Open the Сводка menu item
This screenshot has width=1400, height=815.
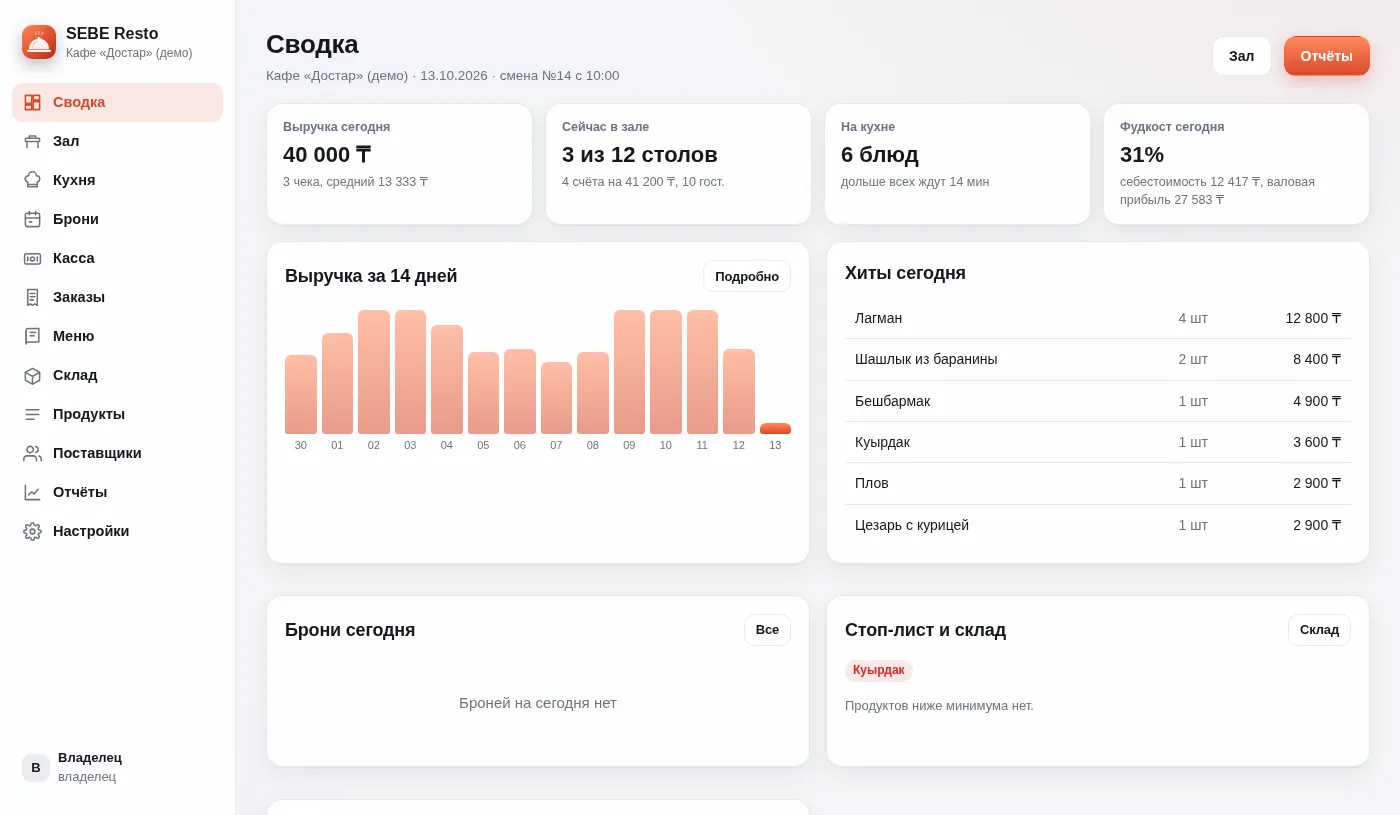117,102
